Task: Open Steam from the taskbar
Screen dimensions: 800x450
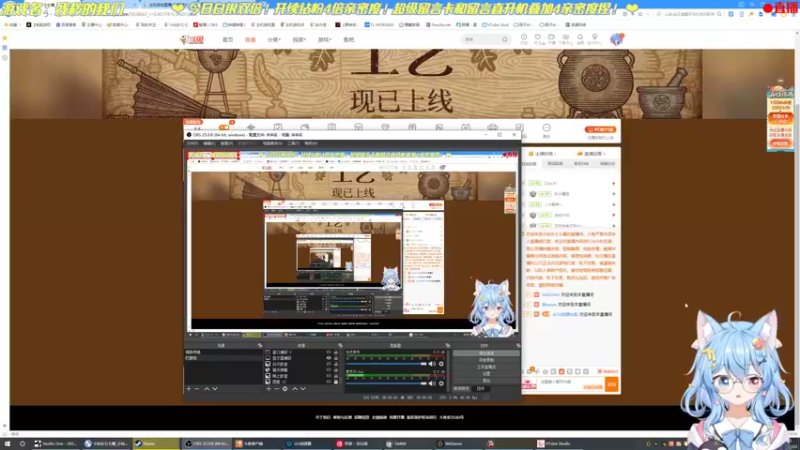Action: pos(156,443)
